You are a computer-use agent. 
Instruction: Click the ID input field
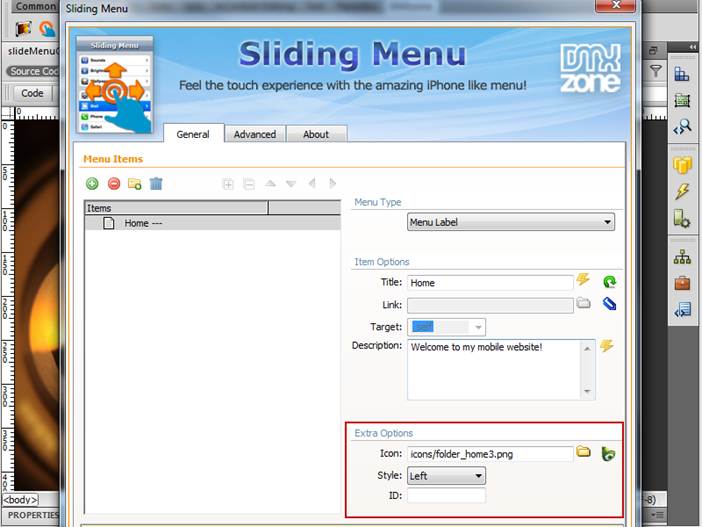[x=446, y=496]
